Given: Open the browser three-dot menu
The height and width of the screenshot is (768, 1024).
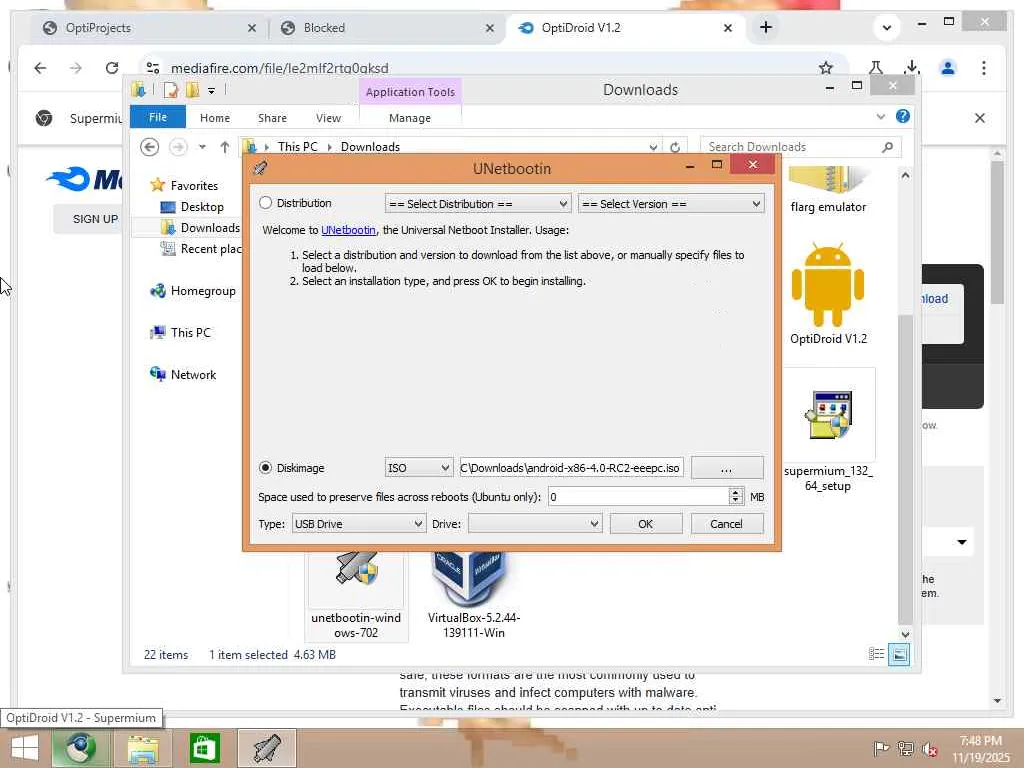Looking at the screenshot, I should (984, 68).
